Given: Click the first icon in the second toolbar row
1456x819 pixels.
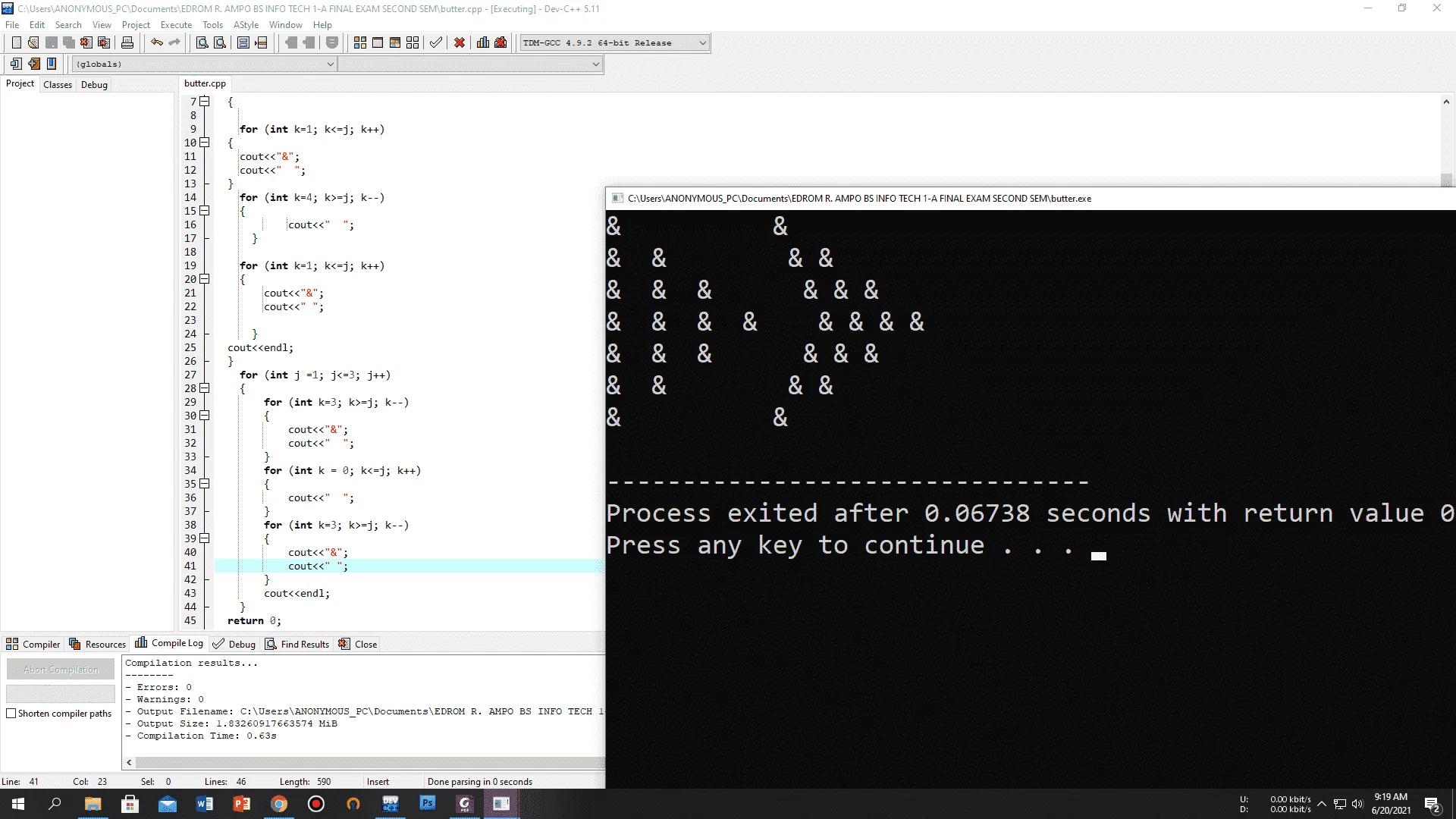Looking at the screenshot, I should pyautogui.click(x=16, y=64).
